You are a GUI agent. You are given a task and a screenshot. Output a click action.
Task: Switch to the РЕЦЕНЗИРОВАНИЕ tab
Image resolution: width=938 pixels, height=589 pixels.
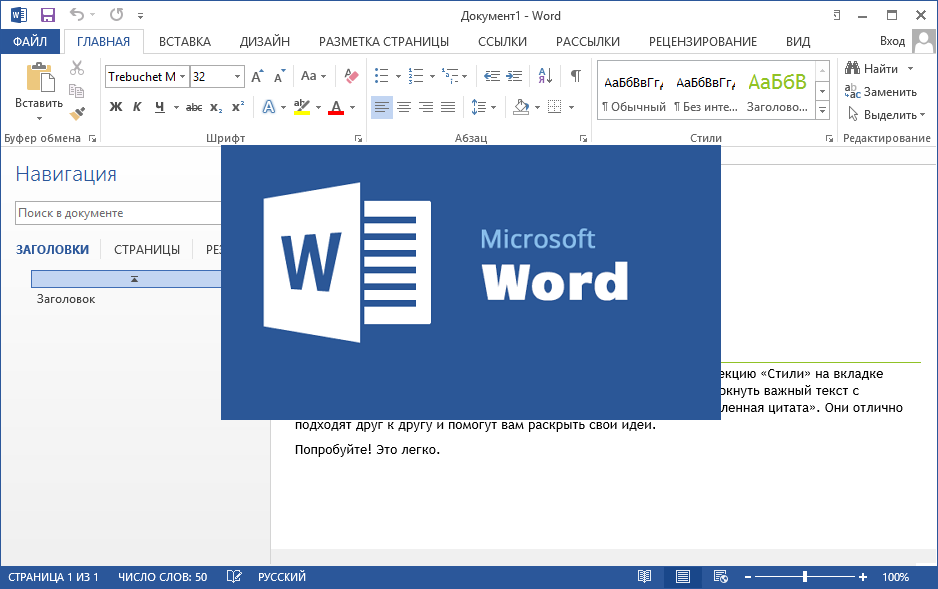(x=703, y=41)
